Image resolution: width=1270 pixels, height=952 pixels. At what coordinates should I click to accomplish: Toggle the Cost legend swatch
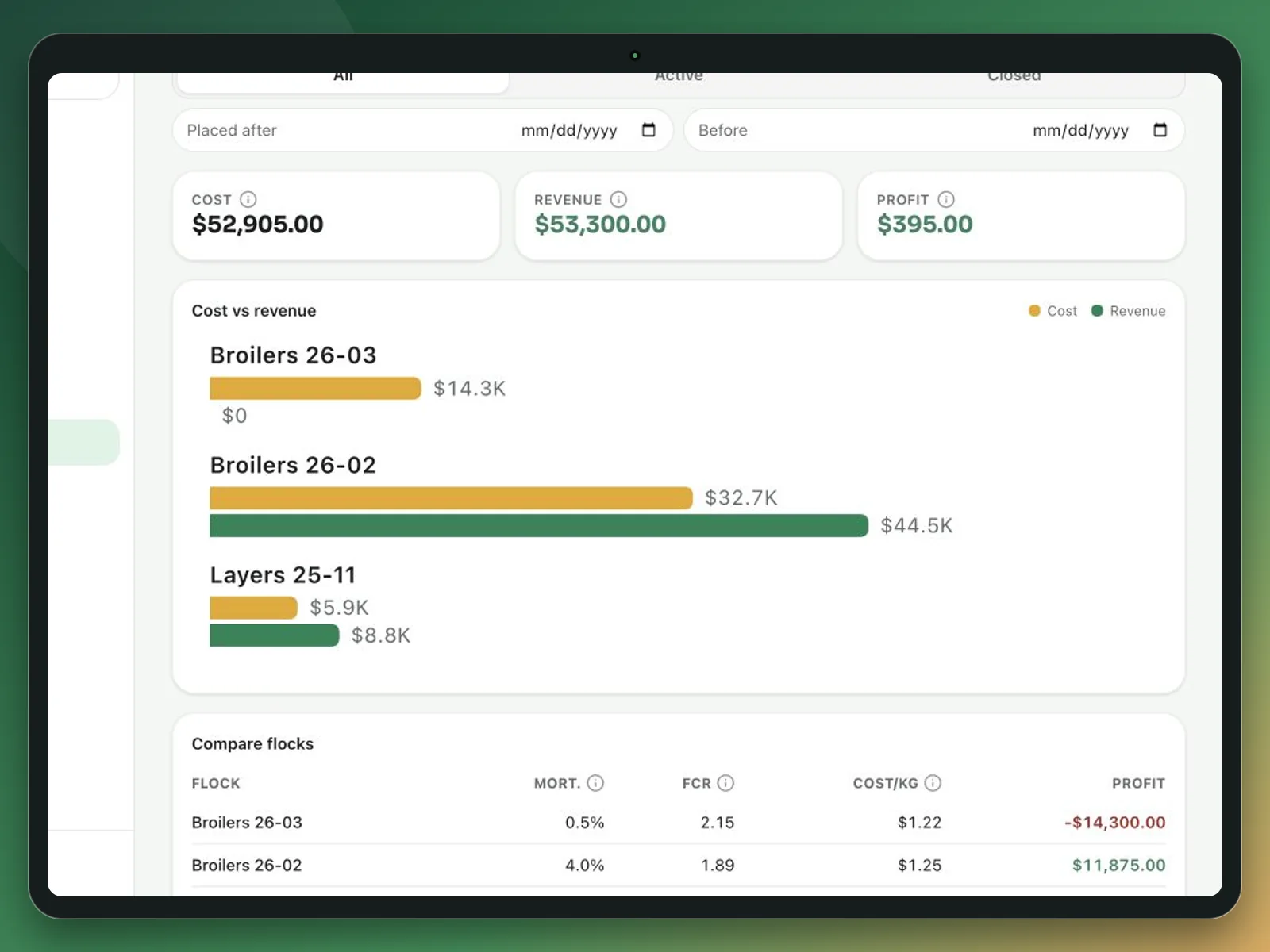tap(1034, 311)
